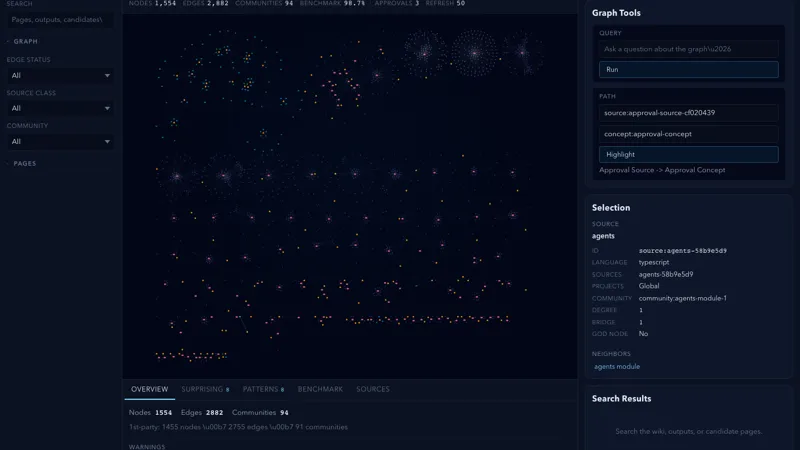The height and width of the screenshot is (450, 800).
Task: Click the Communities 94 count in overview
Action: click(x=260, y=412)
